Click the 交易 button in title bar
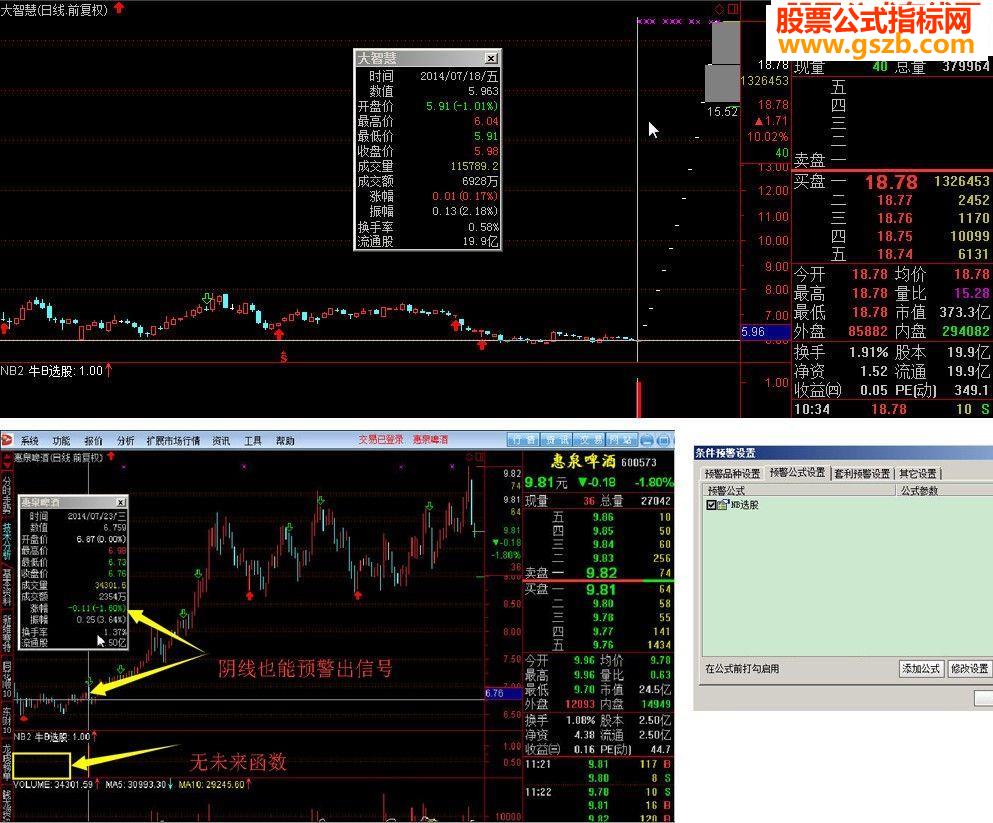Screen dimensions: 993x823 tap(590, 440)
